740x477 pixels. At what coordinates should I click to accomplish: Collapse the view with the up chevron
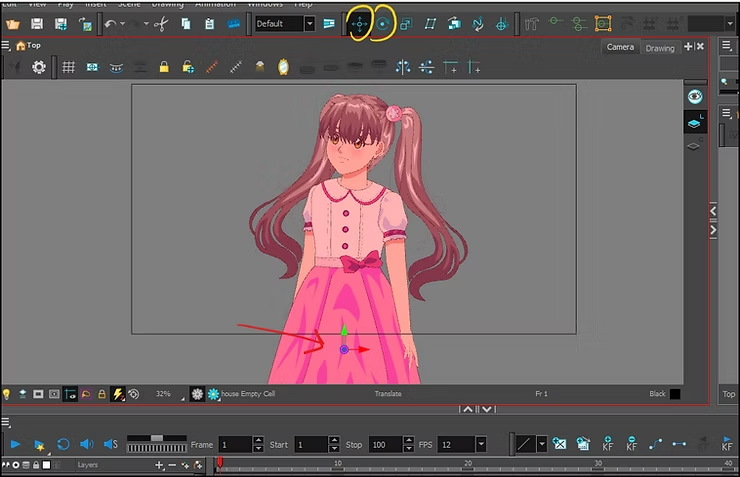[x=467, y=409]
